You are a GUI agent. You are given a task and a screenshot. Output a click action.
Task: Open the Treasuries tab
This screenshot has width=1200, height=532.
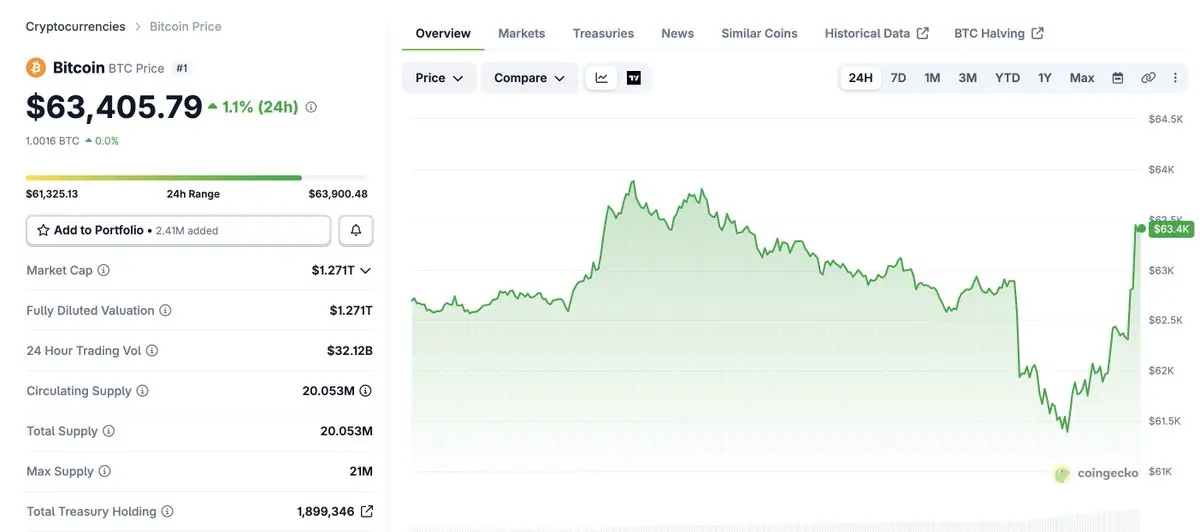(x=603, y=33)
